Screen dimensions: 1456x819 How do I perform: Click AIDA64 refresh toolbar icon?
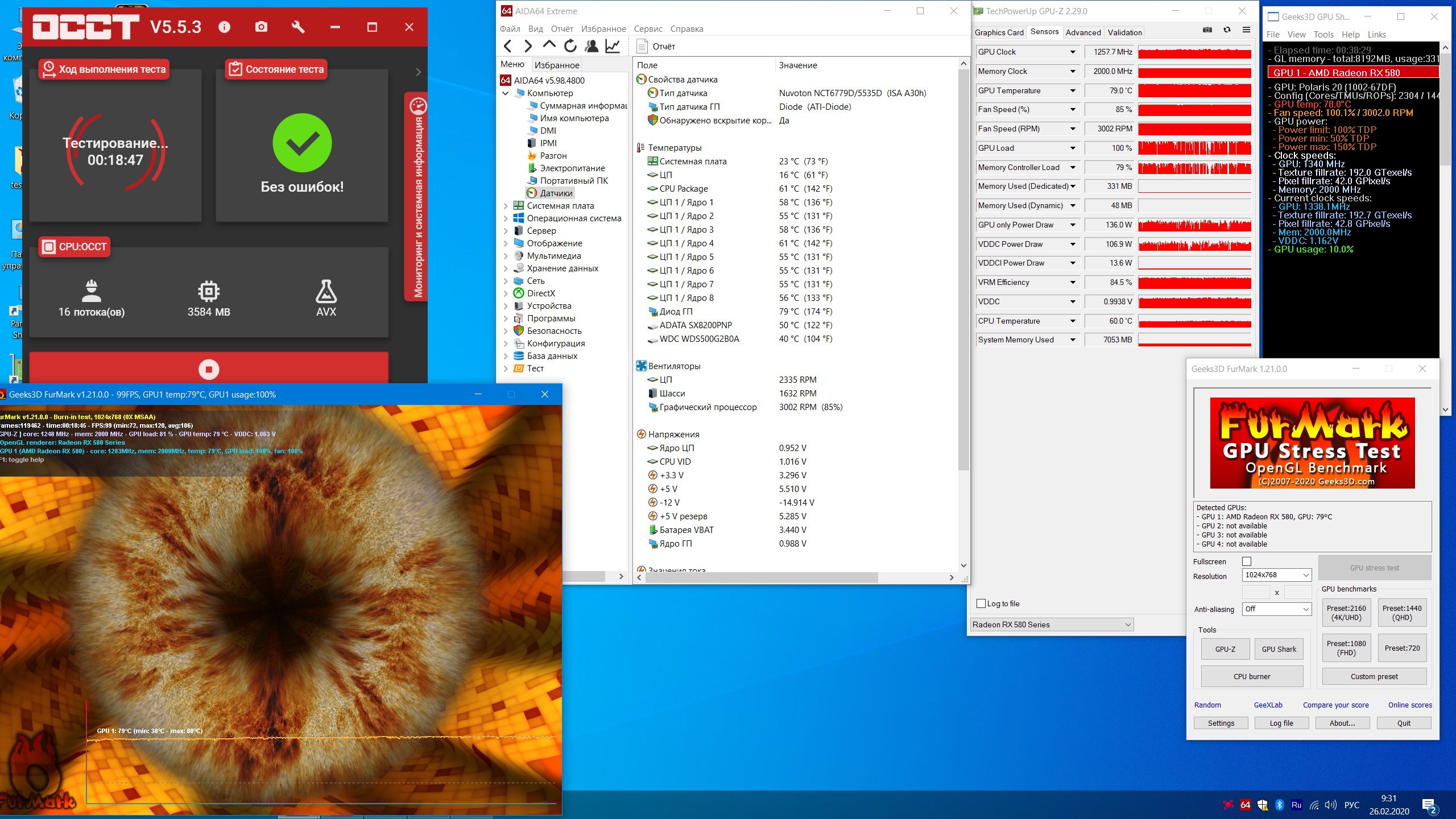coord(570,46)
